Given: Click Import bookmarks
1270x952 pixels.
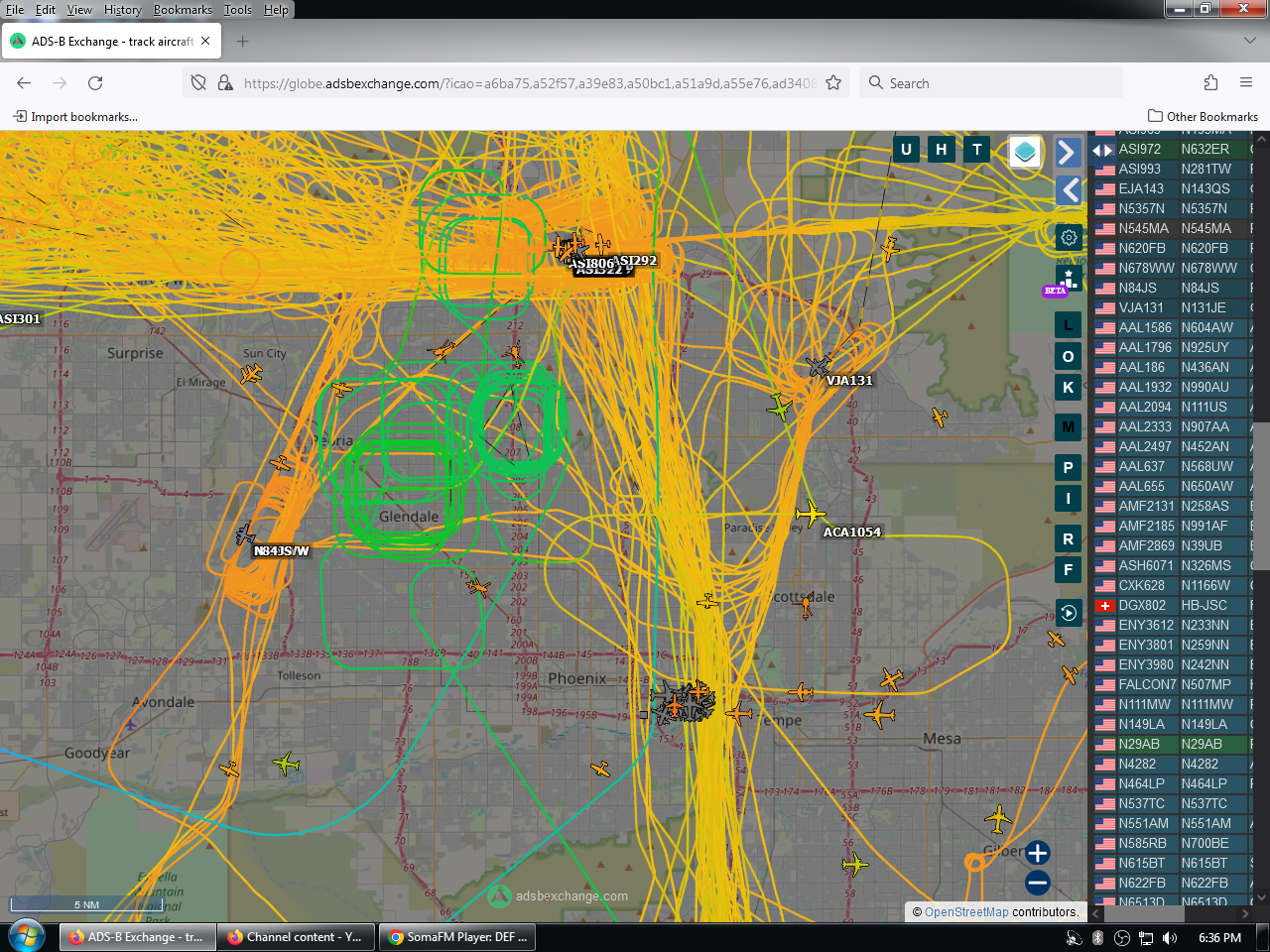Looking at the screenshot, I should pyautogui.click(x=75, y=117).
